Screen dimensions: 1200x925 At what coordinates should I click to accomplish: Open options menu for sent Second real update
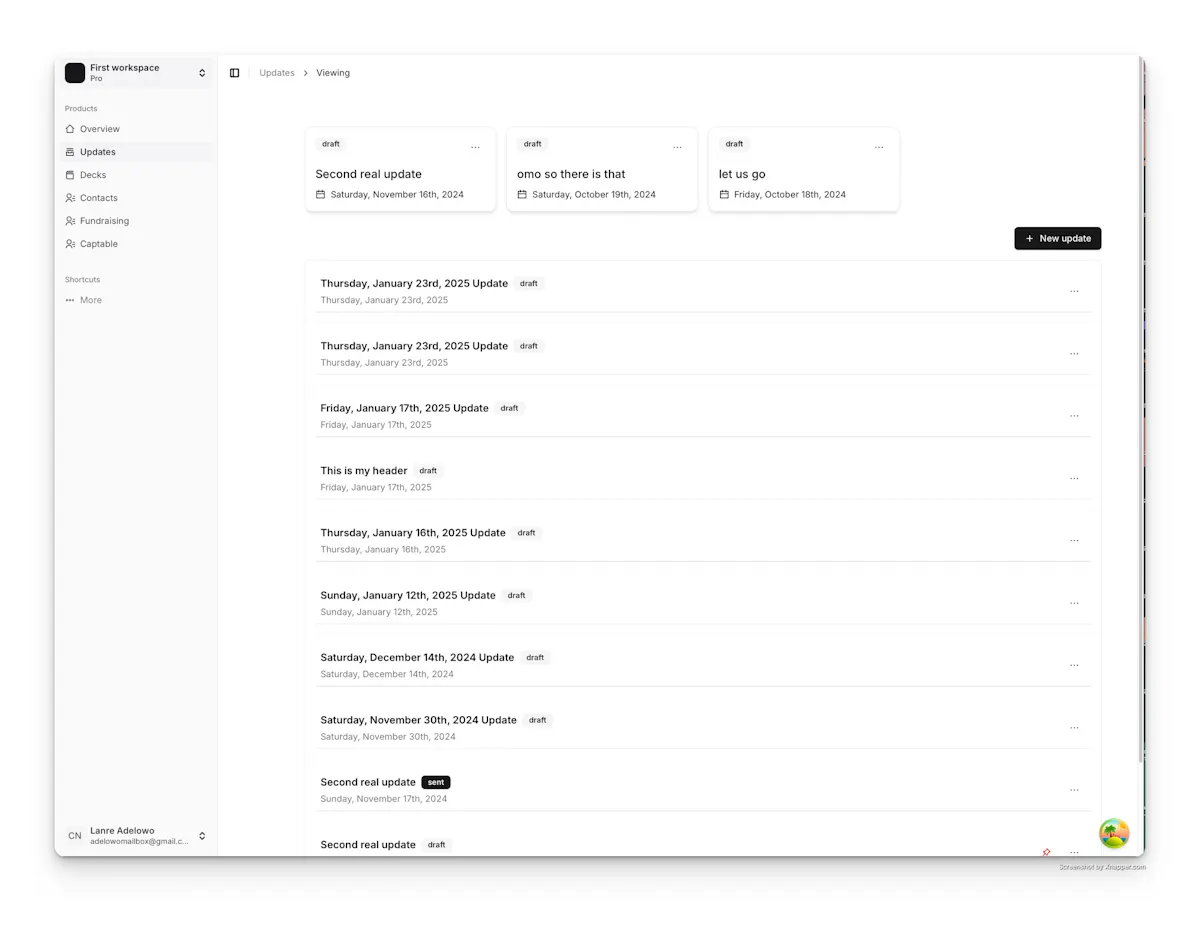coord(1074,790)
